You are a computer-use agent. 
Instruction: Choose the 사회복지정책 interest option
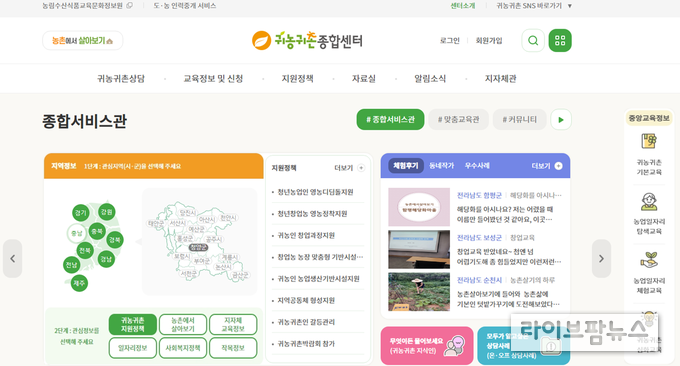(183, 348)
